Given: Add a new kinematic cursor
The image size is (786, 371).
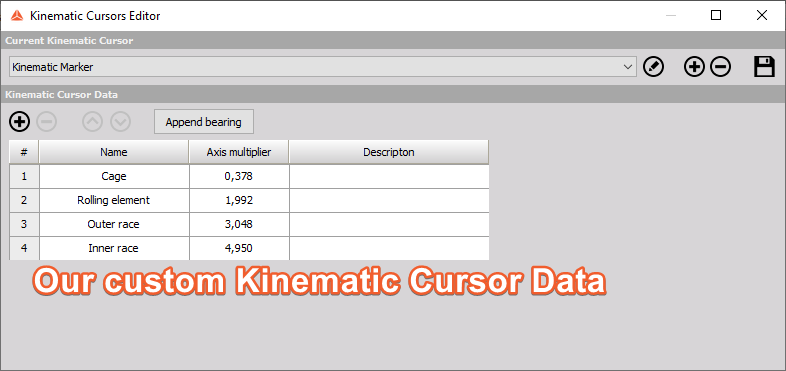Looking at the screenshot, I should [x=694, y=67].
